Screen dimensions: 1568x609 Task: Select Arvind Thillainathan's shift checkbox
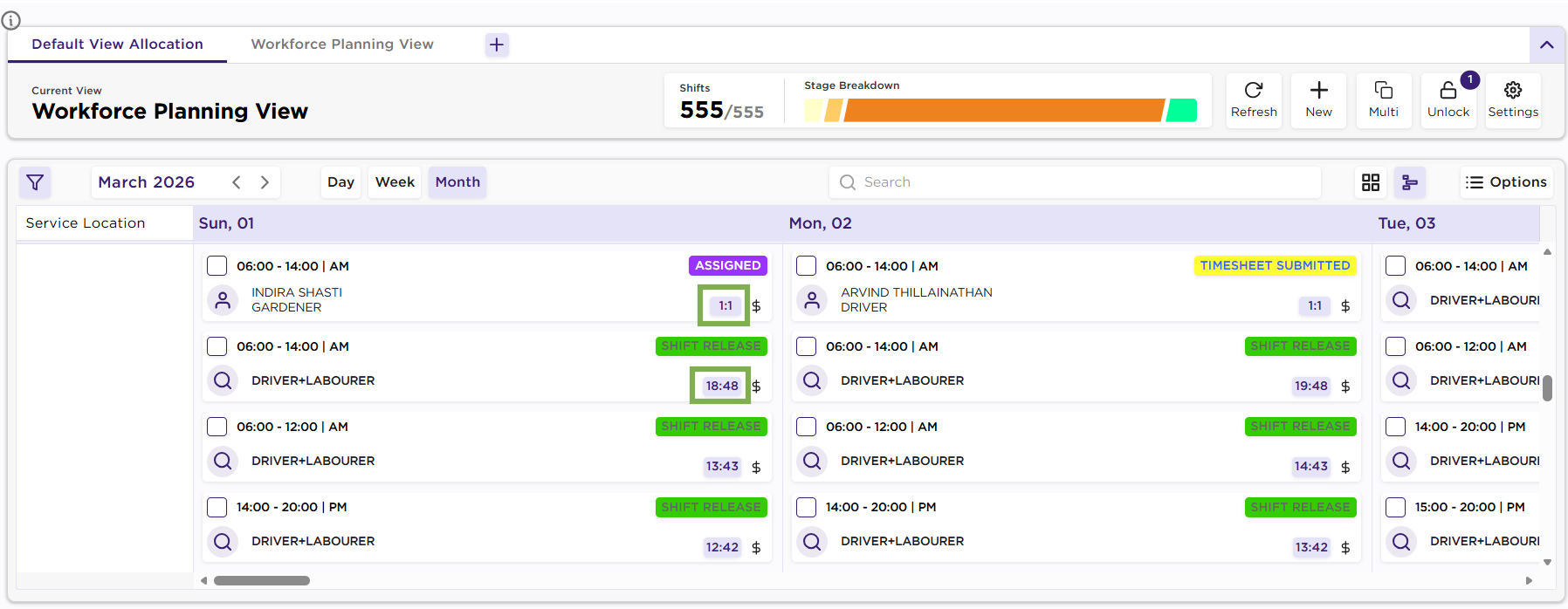pyautogui.click(x=807, y=266)
